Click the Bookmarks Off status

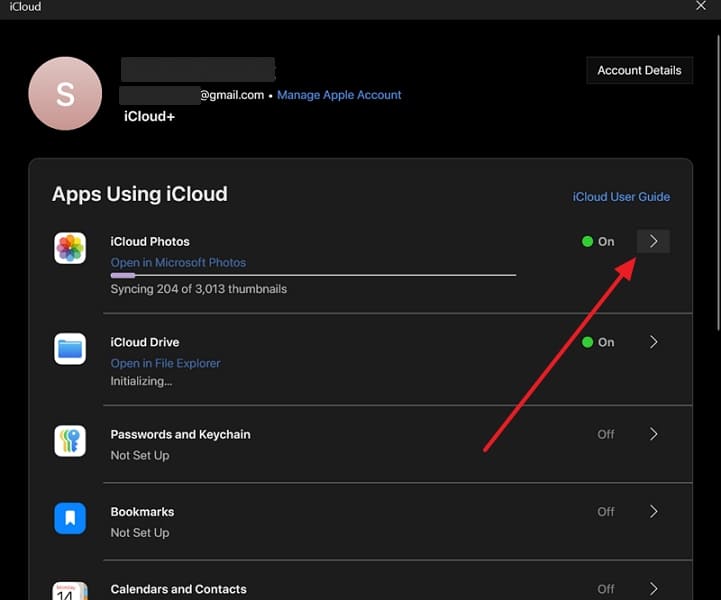pyautogui.click(x=606, y=511)
